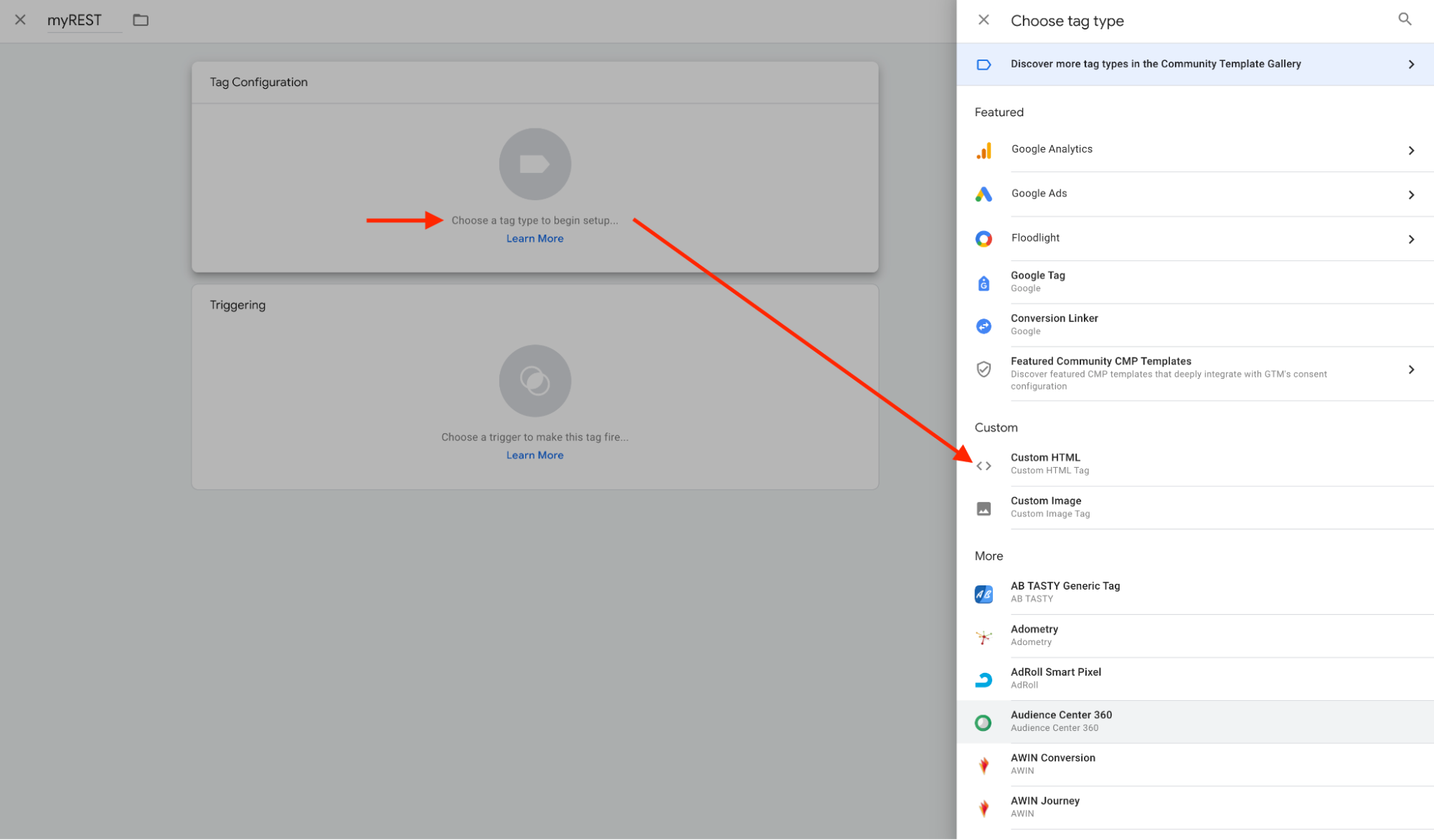Viewport: 1434px width, 840px height.
Task: Click the Floodlight ring icon
Action: 983,239
